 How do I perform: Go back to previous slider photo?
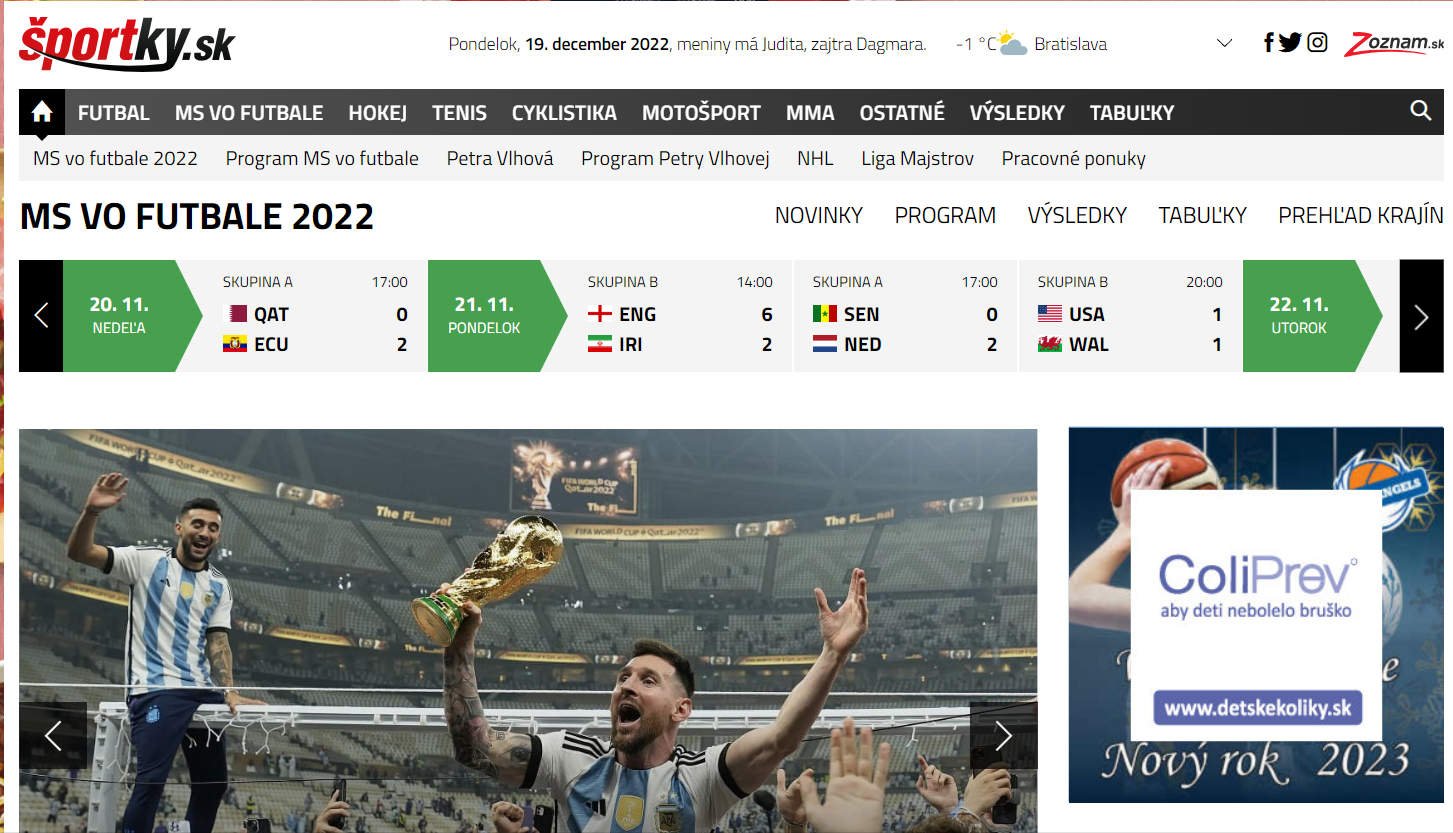(x=53, y=736)
